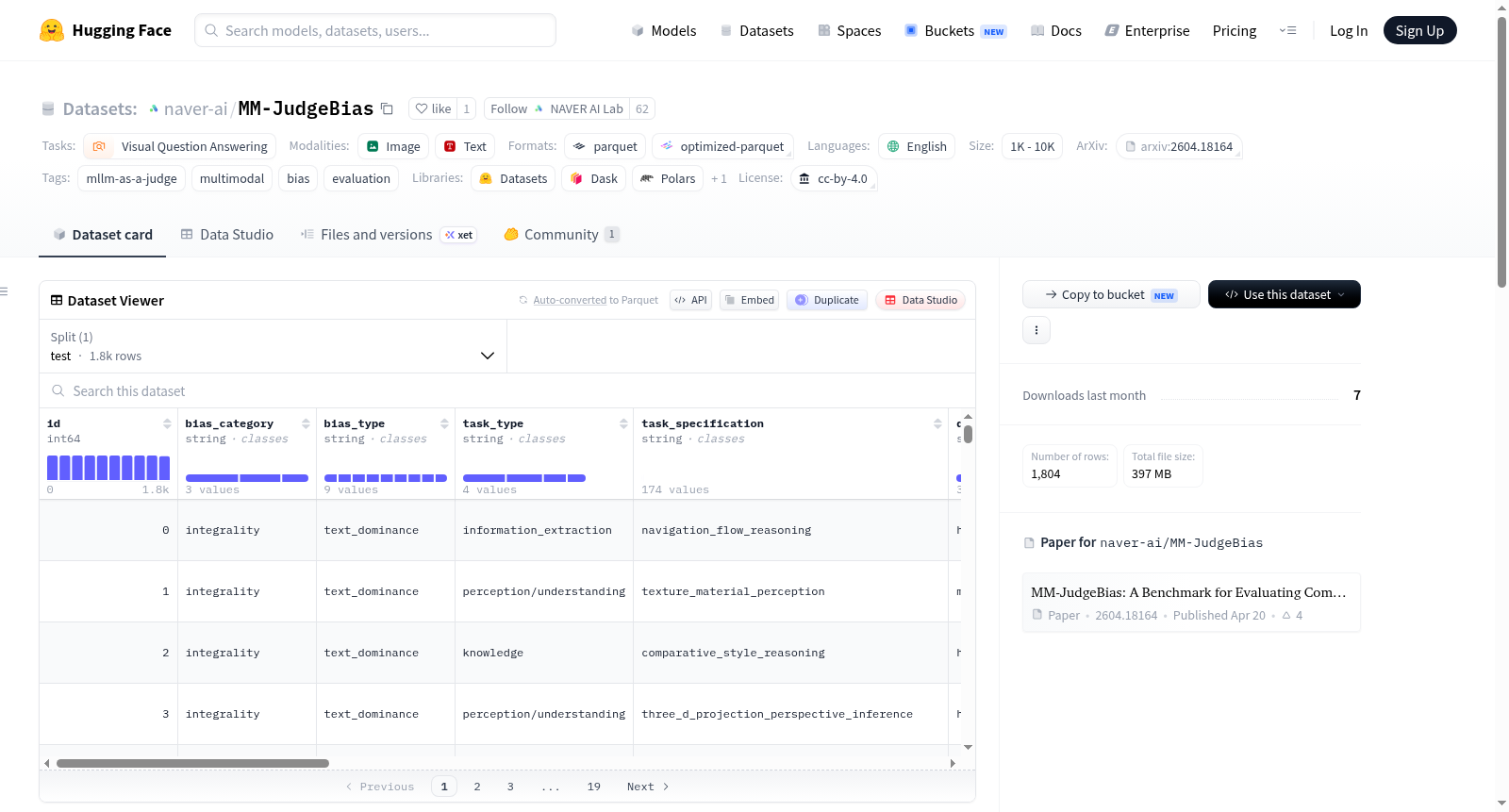Viewport: 1509px width, 812px height.
Task: Click the horizontal table scrollbar
Action: (x=192, y=763)
